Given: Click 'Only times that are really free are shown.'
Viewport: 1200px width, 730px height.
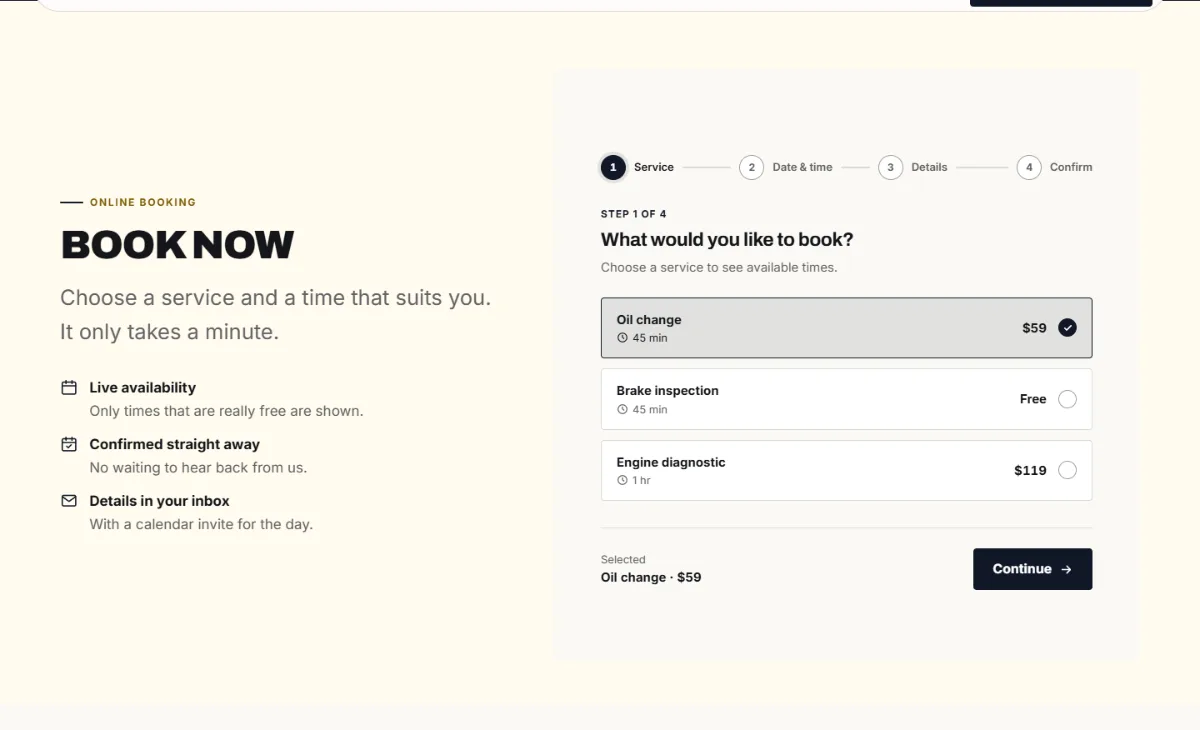Looking at the screenshot, I should click(226, 411).
